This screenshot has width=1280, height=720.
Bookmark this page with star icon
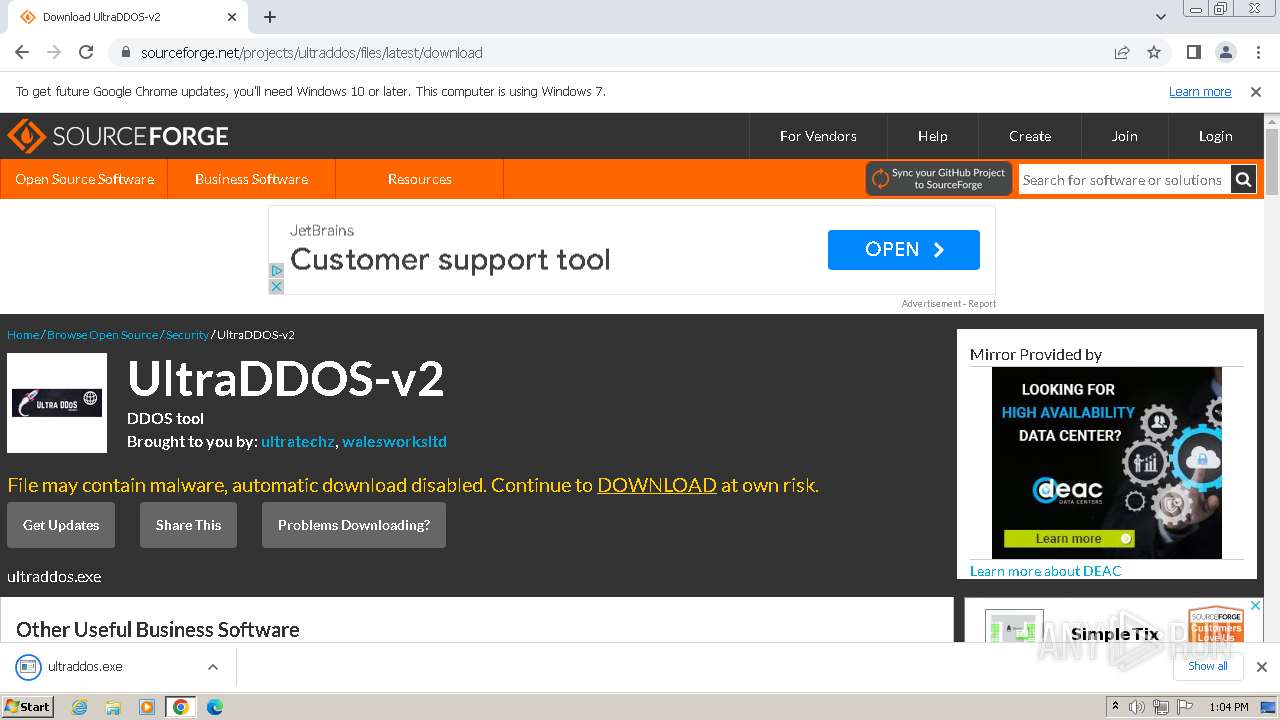tap(1154, 52)
